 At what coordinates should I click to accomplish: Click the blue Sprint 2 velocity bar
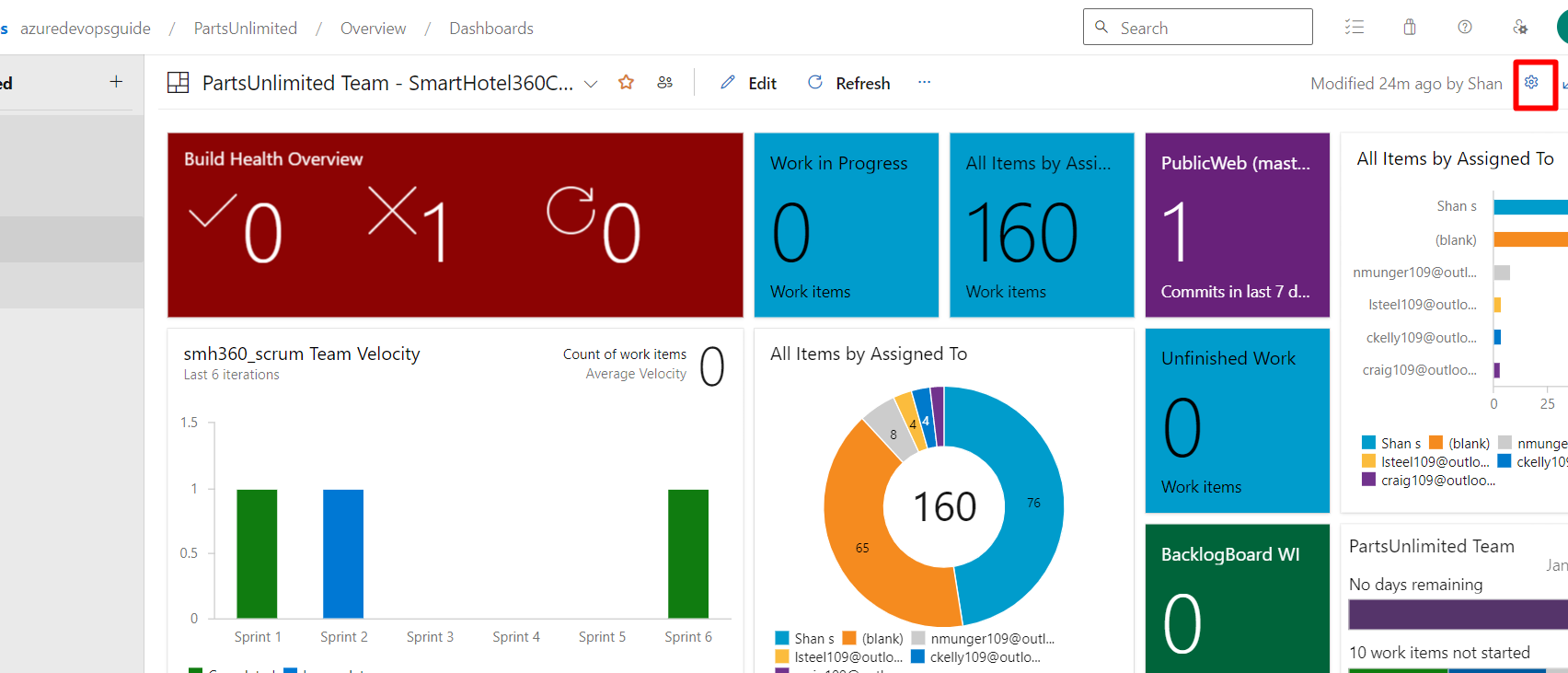click(x=343, y=553)
